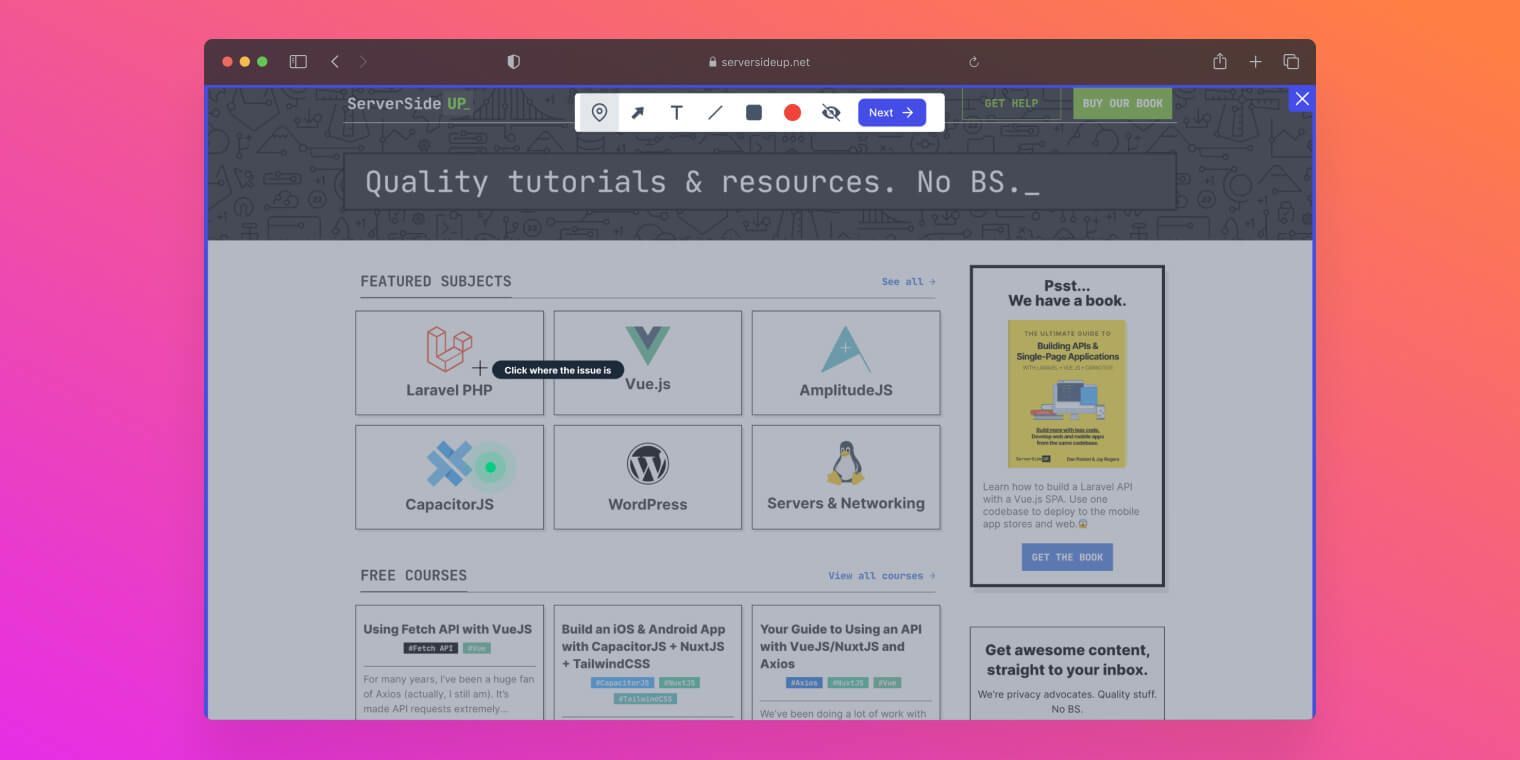Screen dimensions: 1520x760
Task: Show the tab overview
Action: point(1291,62)
